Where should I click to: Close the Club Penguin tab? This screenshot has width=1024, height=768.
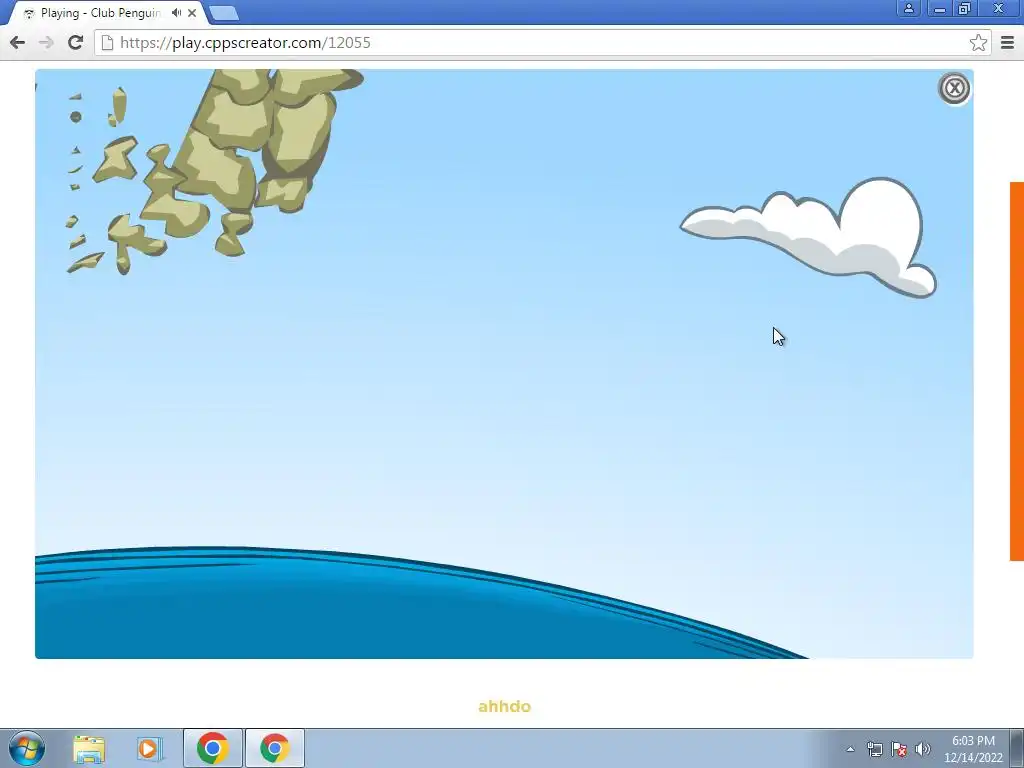192,12
